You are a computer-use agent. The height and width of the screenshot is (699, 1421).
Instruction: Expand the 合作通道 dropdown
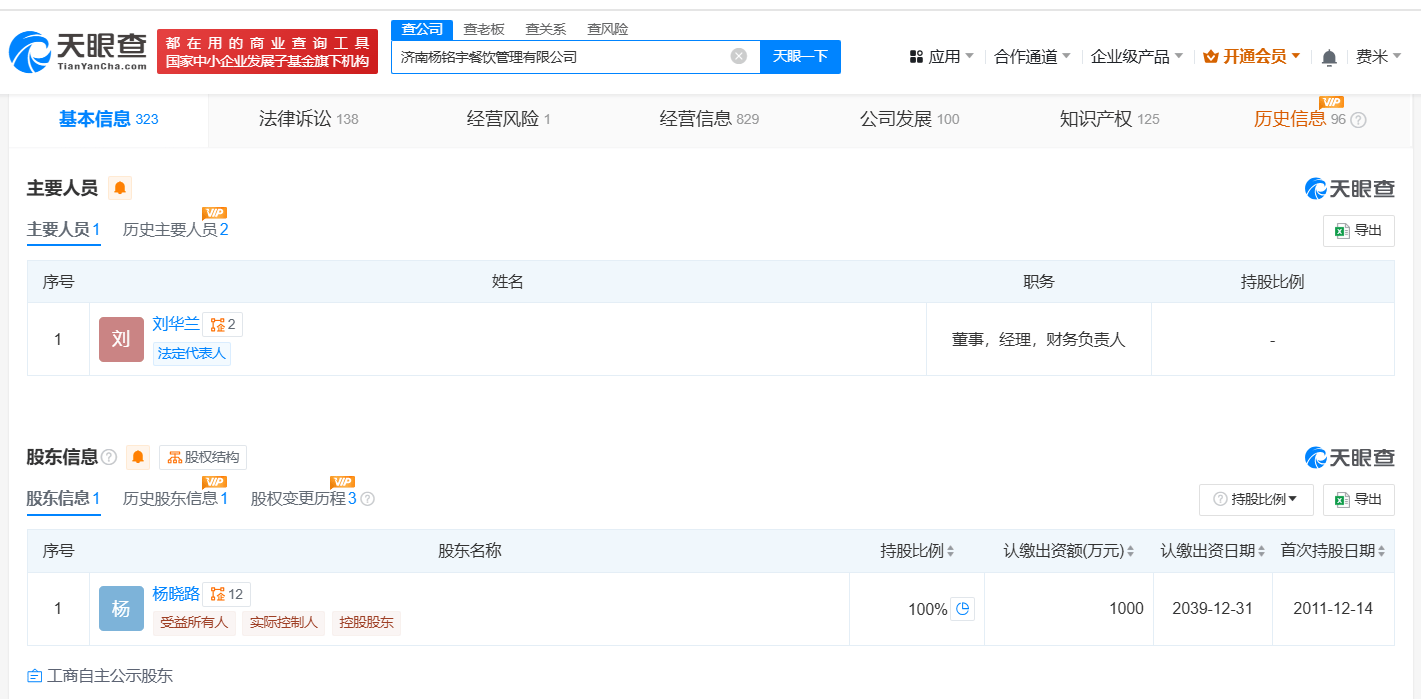tap(1032, 57)
